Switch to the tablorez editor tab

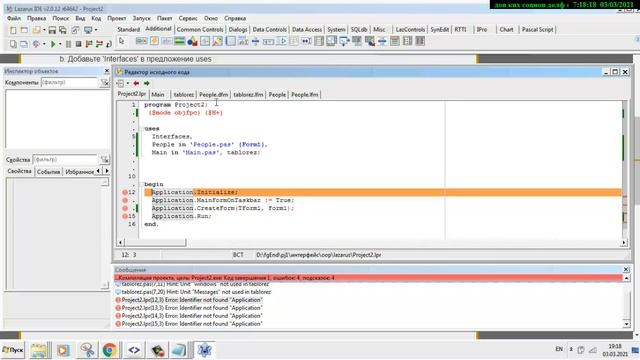point(184,95)
